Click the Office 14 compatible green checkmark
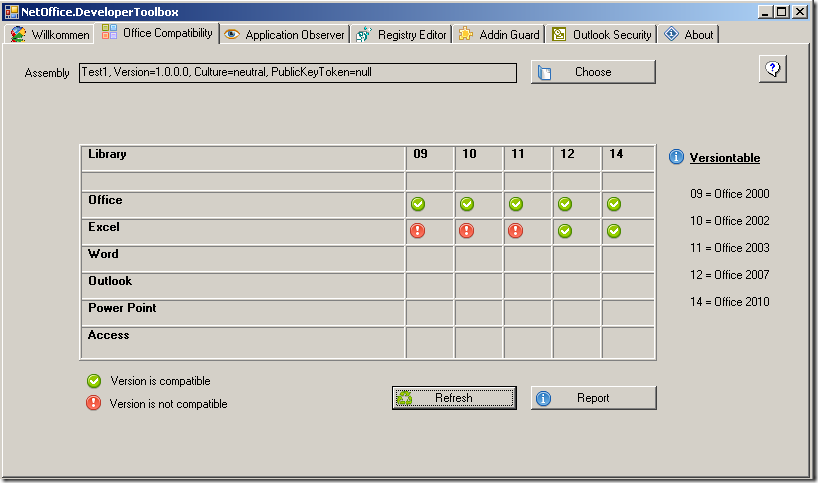 (x=614, y=204)
